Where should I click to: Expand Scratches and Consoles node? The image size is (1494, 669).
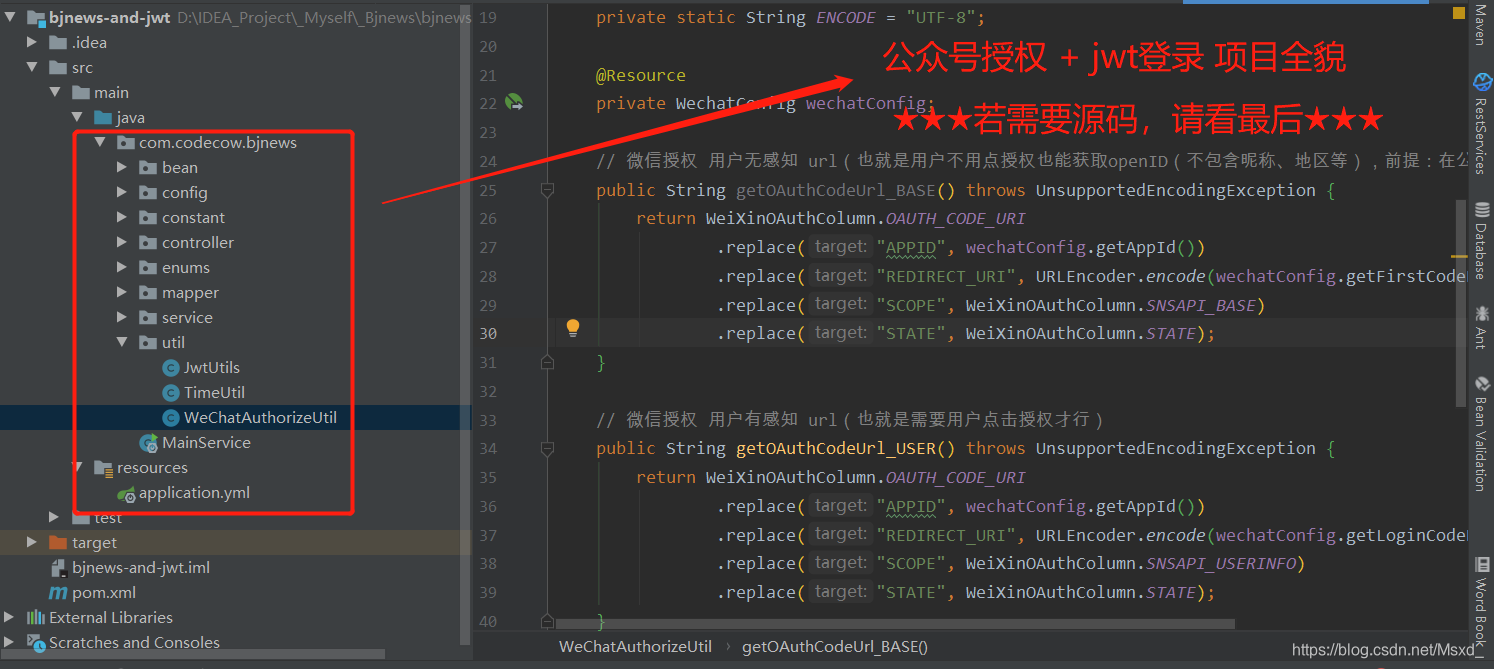[10, 643]
